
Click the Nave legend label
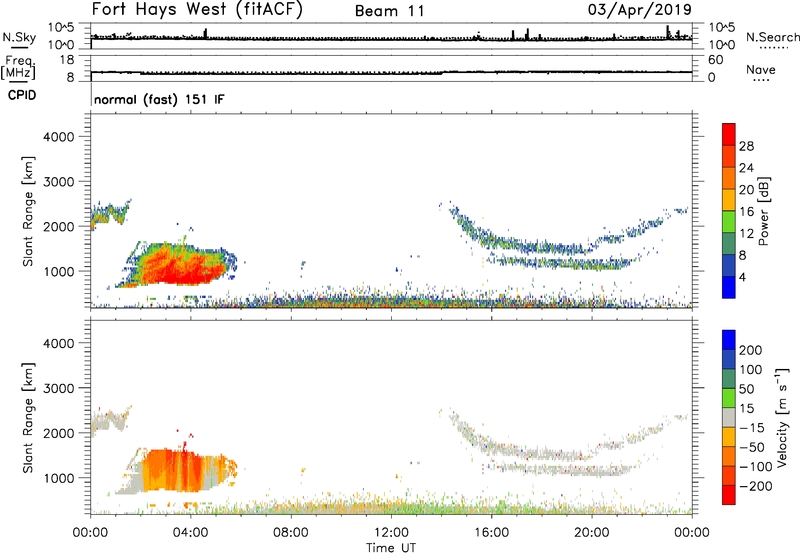[x=761, y=69]
